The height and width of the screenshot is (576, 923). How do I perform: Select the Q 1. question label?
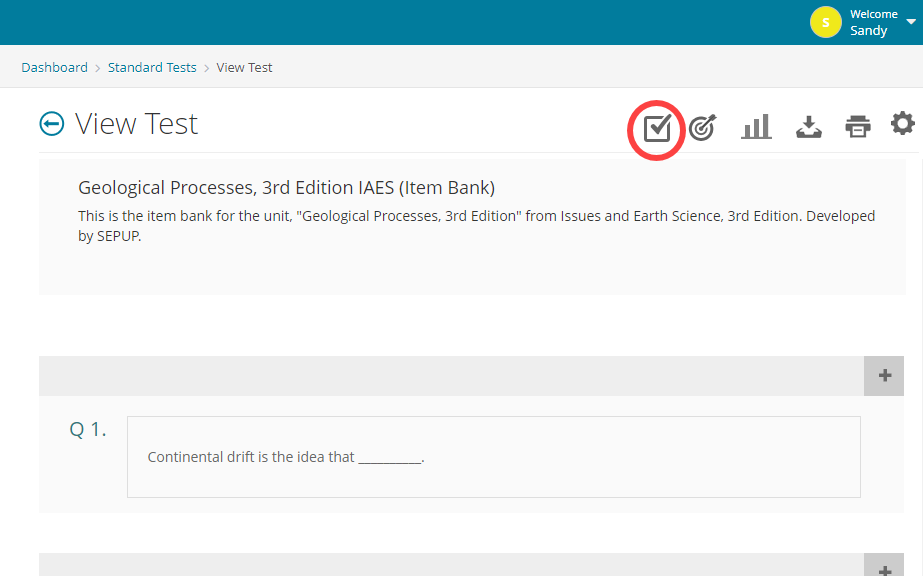88,430
